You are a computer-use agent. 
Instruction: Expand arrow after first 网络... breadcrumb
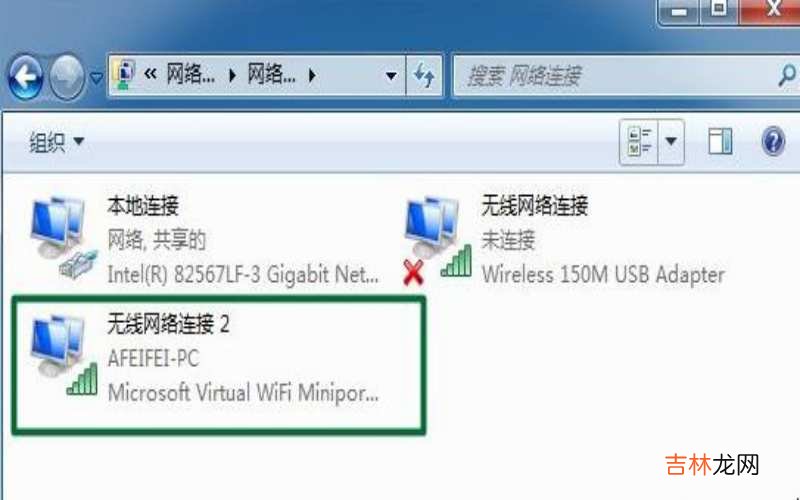(232, 76)
